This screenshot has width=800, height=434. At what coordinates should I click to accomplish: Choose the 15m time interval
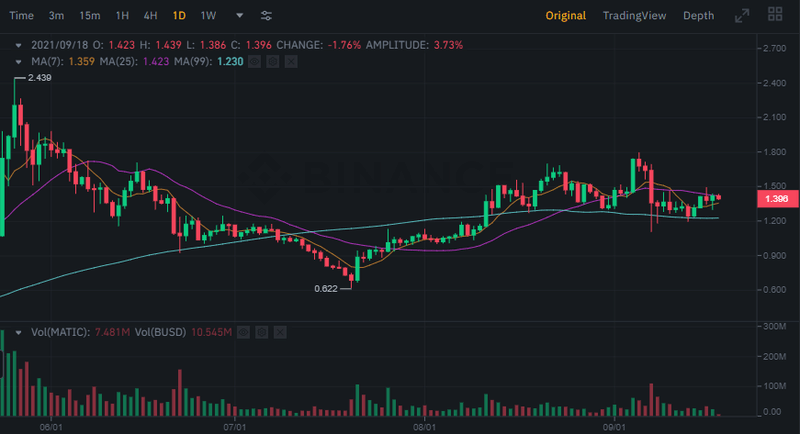[x=90, y=16]
